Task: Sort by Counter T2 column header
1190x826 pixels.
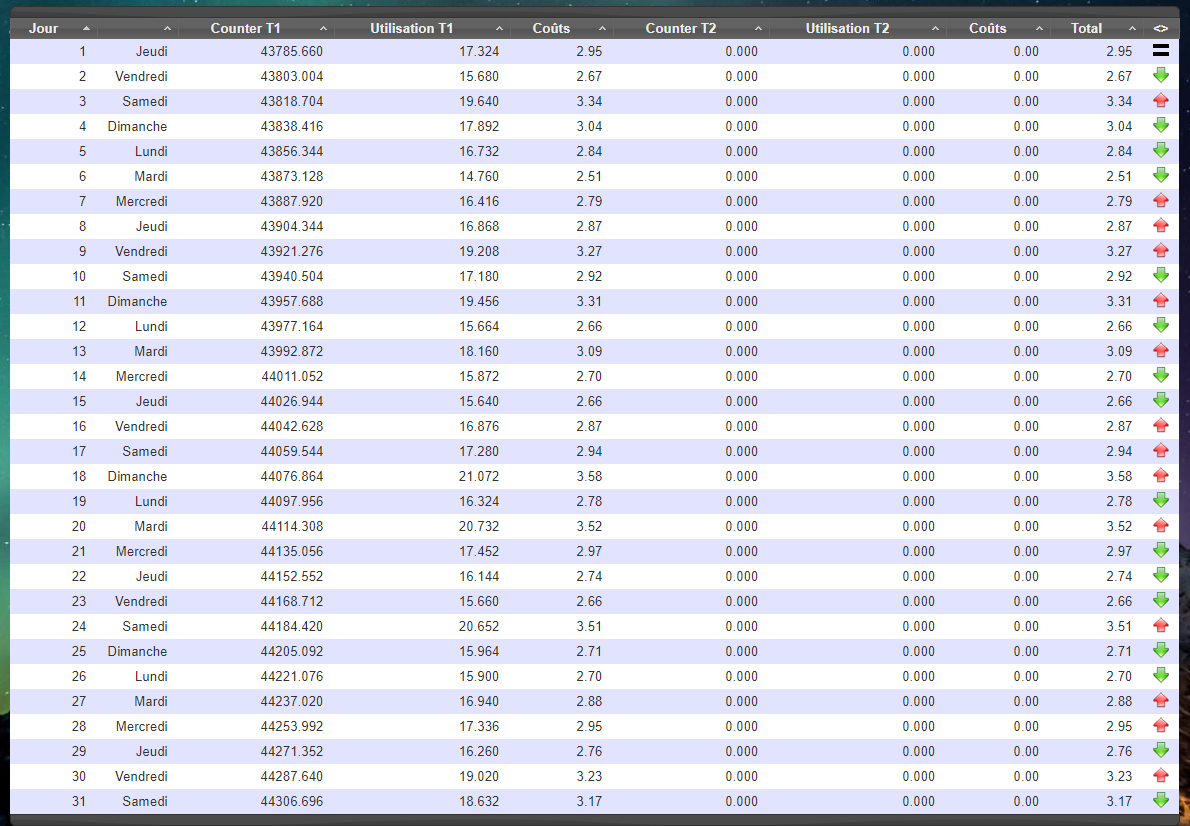Action: point(681,28)
